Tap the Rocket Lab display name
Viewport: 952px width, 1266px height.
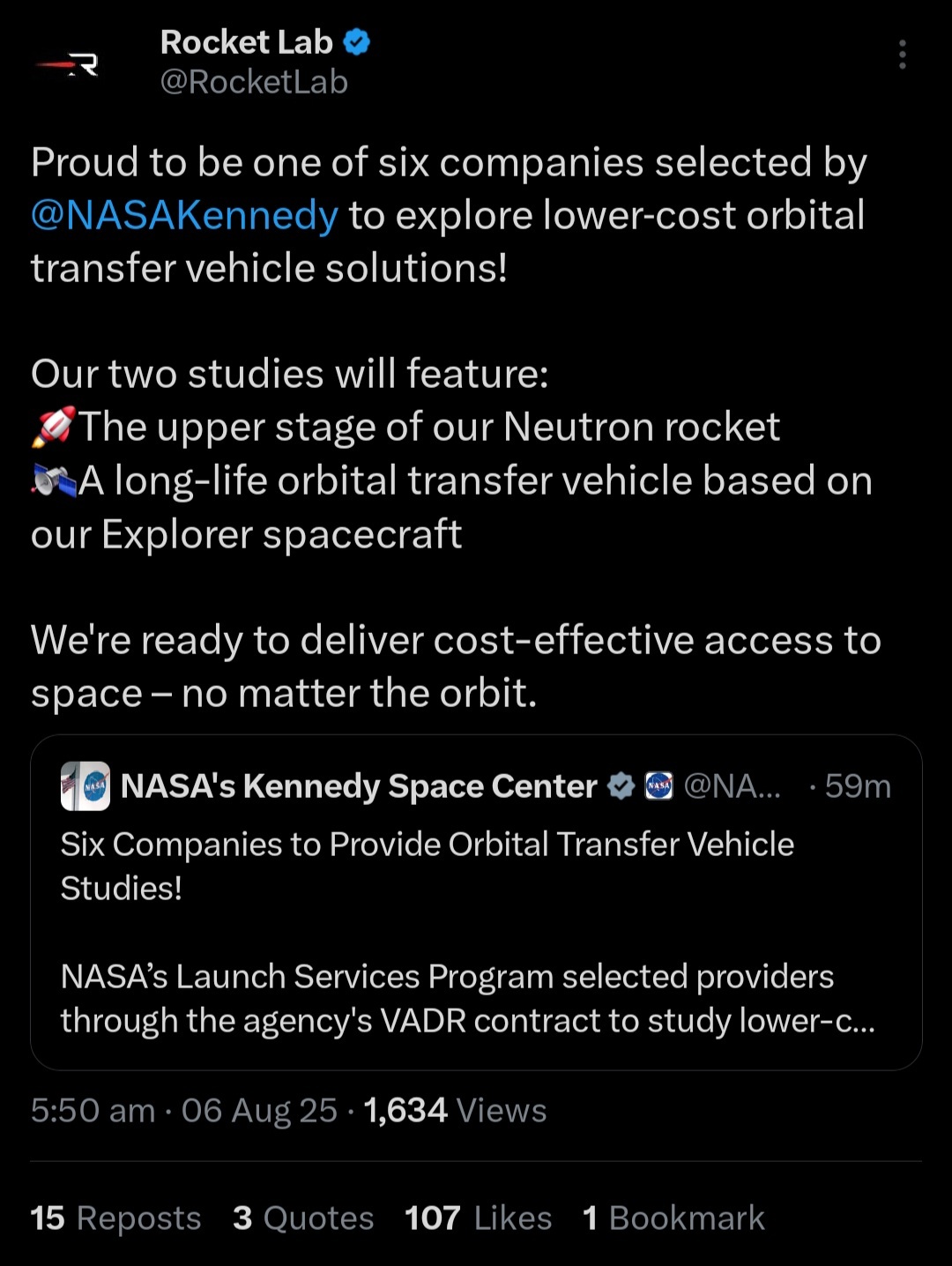246,41
